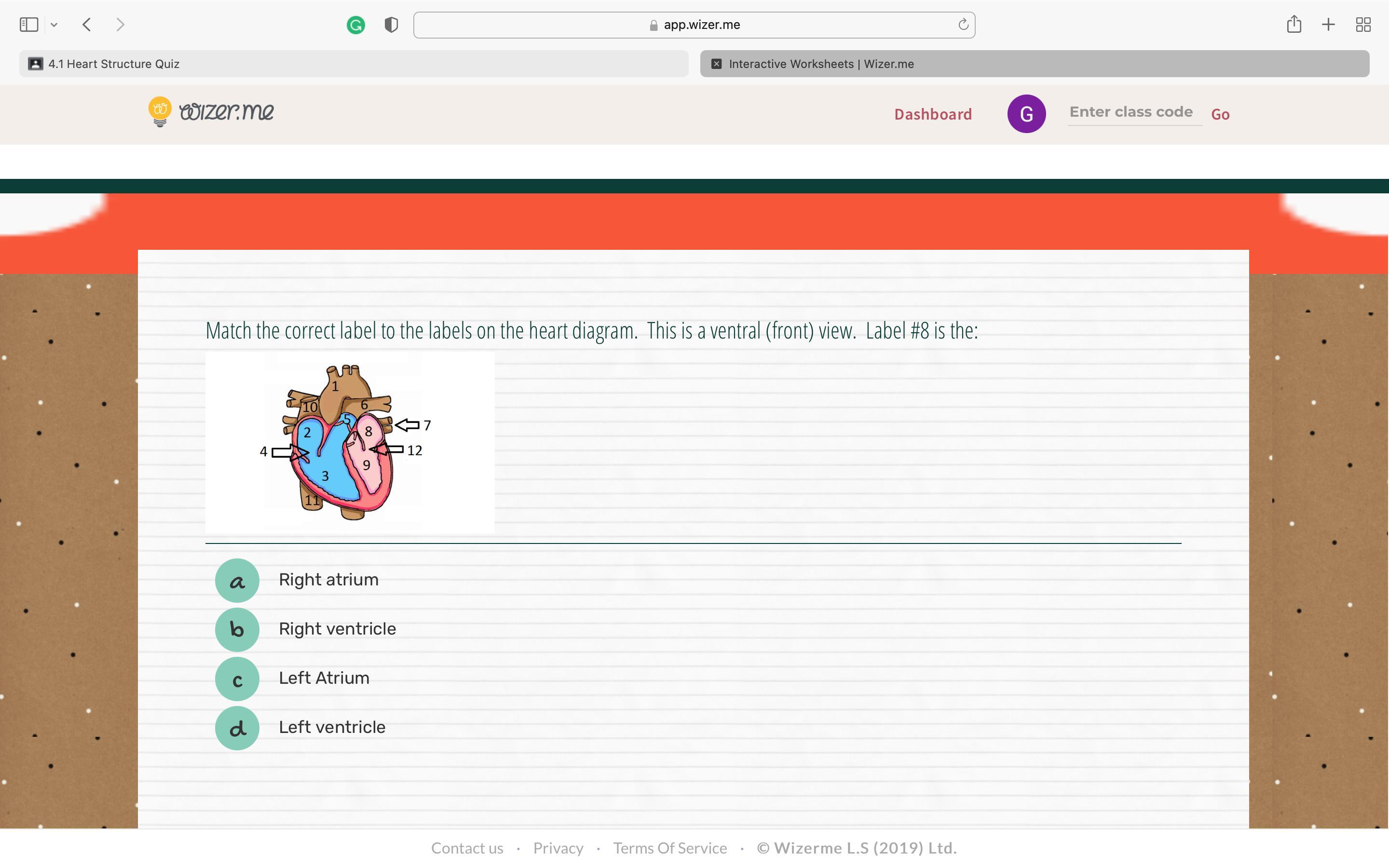Click the Safari sidebar toggle icon
The height and width of the screenshot is (868, 1389).
pos(29,25)
